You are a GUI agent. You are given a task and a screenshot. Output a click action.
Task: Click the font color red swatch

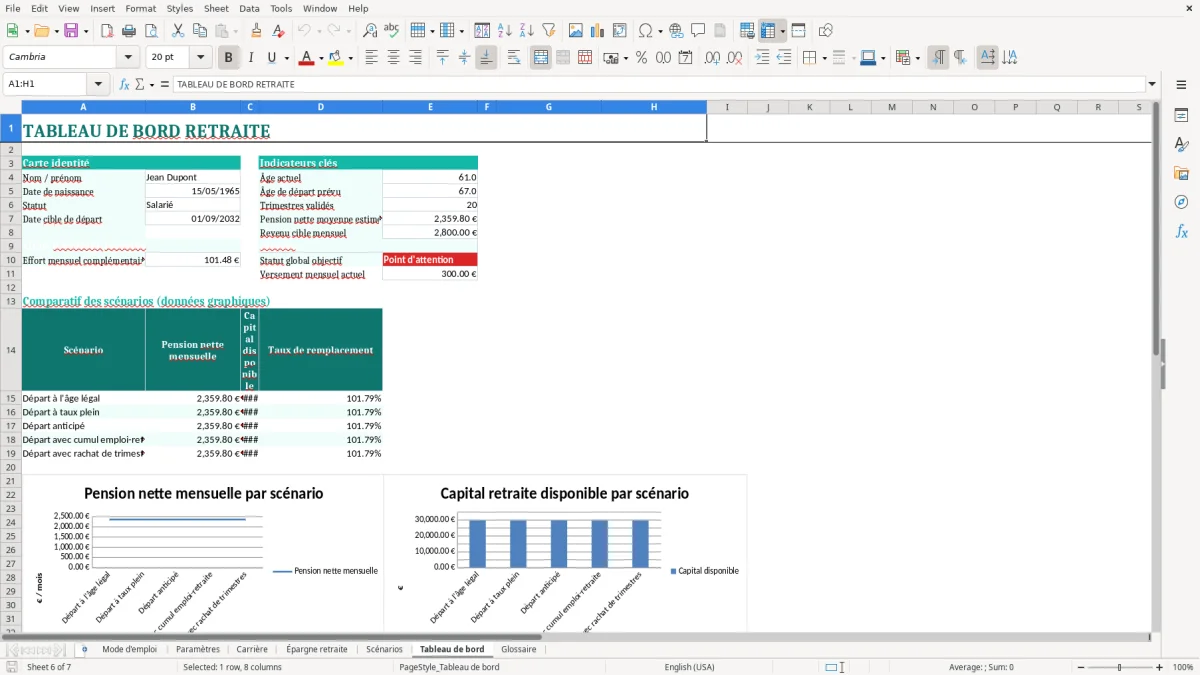click(x=306, y=58)
